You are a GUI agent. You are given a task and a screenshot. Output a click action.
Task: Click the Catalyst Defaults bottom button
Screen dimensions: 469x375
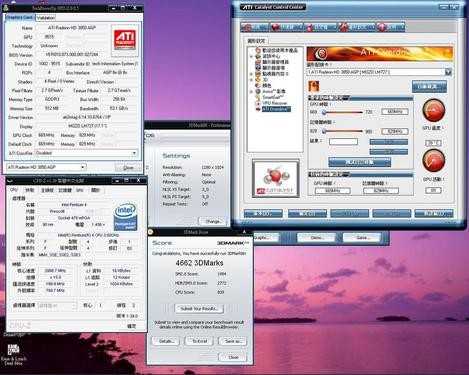[x=434, y=213]
